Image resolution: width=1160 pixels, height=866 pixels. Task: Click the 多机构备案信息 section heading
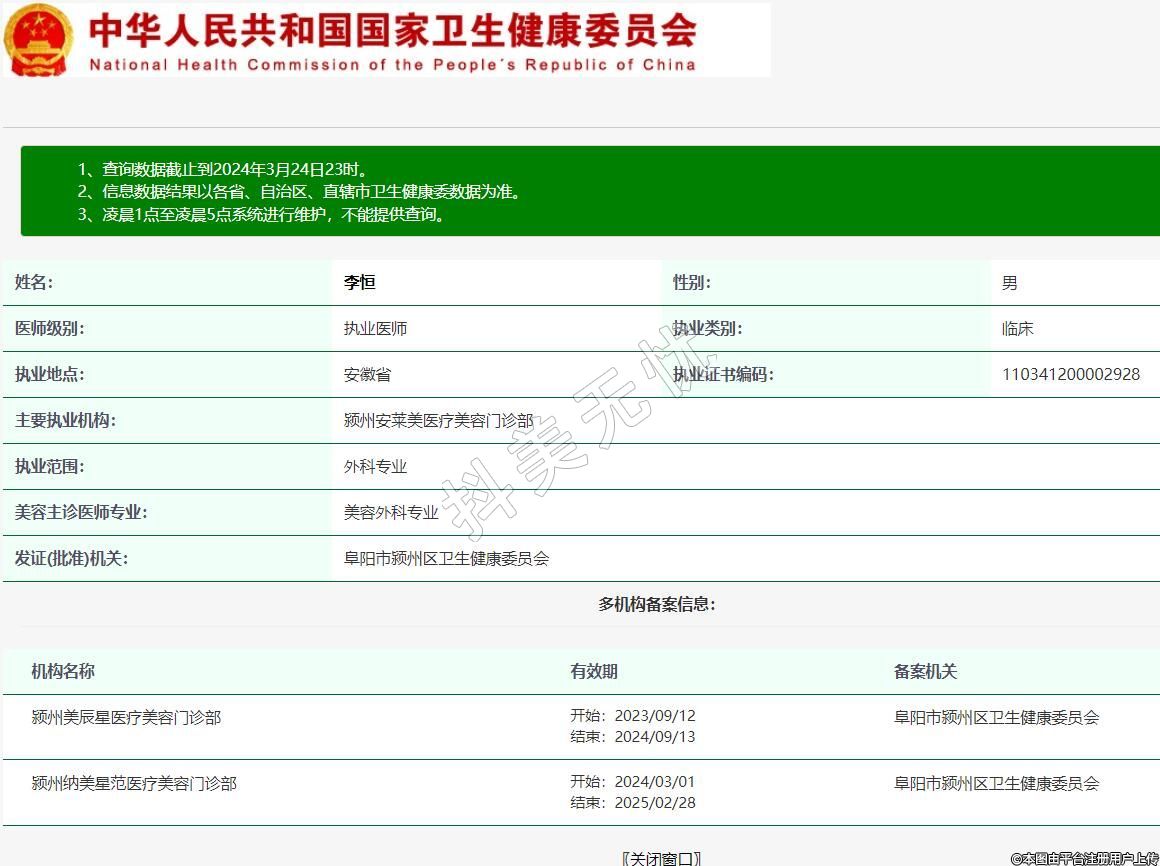click(656, 604)
